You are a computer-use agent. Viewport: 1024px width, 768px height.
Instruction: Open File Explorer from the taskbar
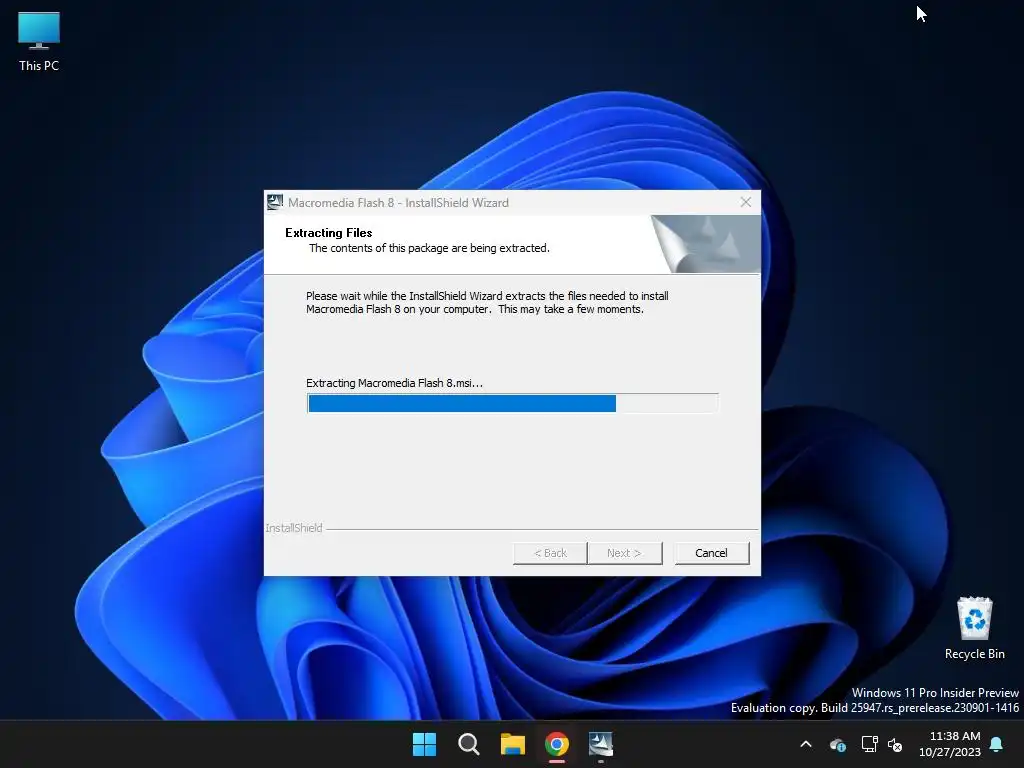coord(513,744)
